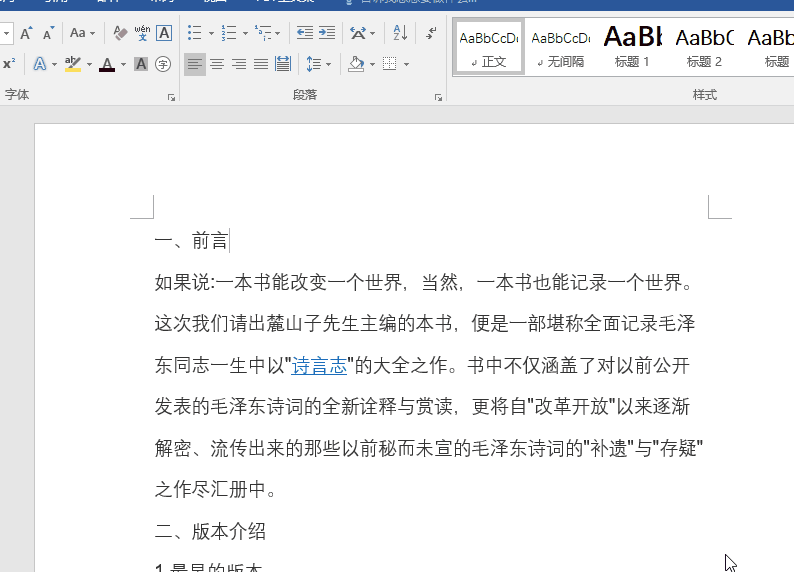Click the Distributed alignment icon
Screen dimensions: 794x572
[x=283, y=65]
